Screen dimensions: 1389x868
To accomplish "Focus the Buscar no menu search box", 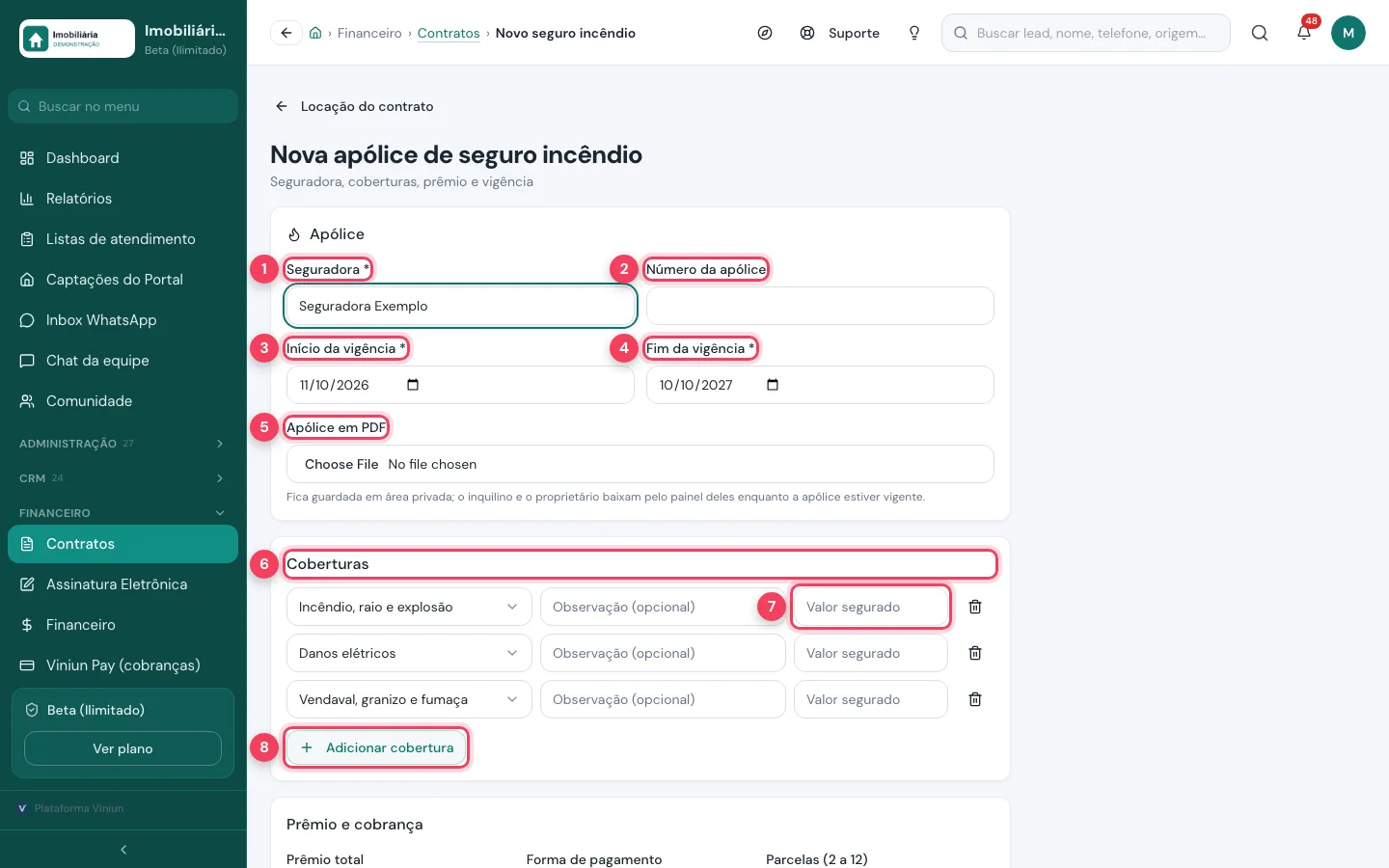I will pos(123,106).
